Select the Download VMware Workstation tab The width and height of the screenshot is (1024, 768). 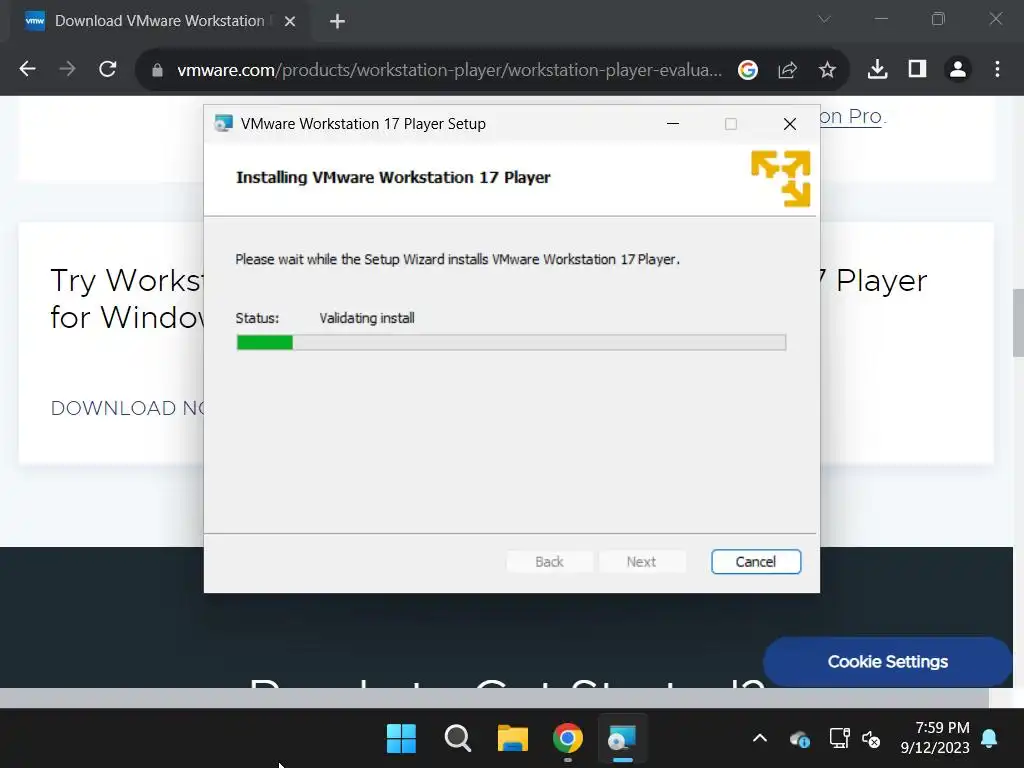pos(160,21)
